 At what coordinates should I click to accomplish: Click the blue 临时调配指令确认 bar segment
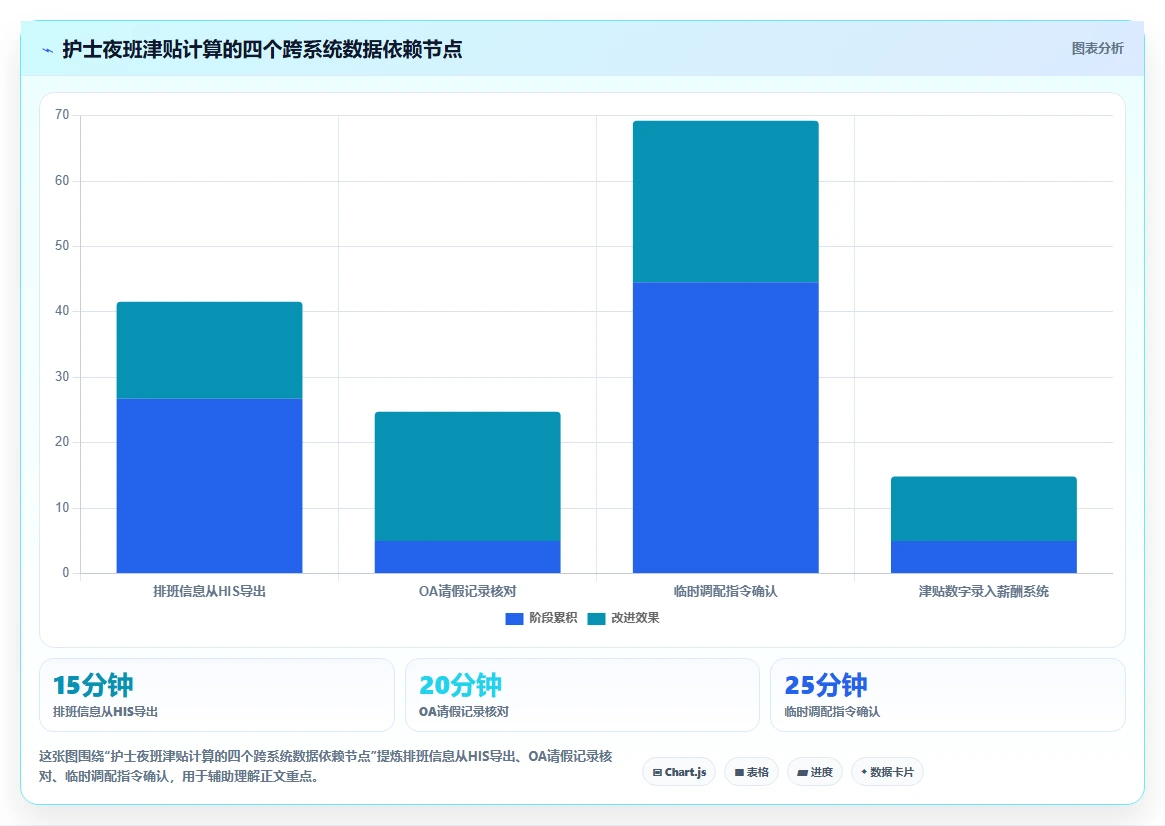(726, 428)
